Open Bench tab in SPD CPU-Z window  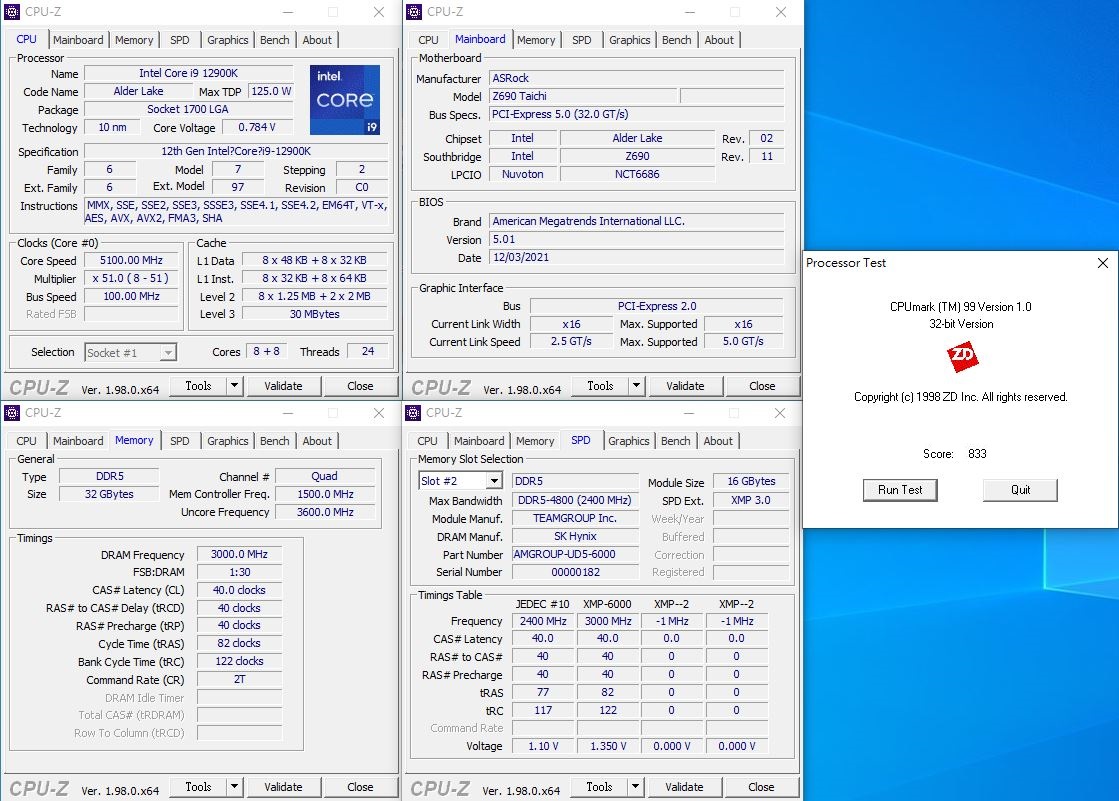tap(675, 441)
